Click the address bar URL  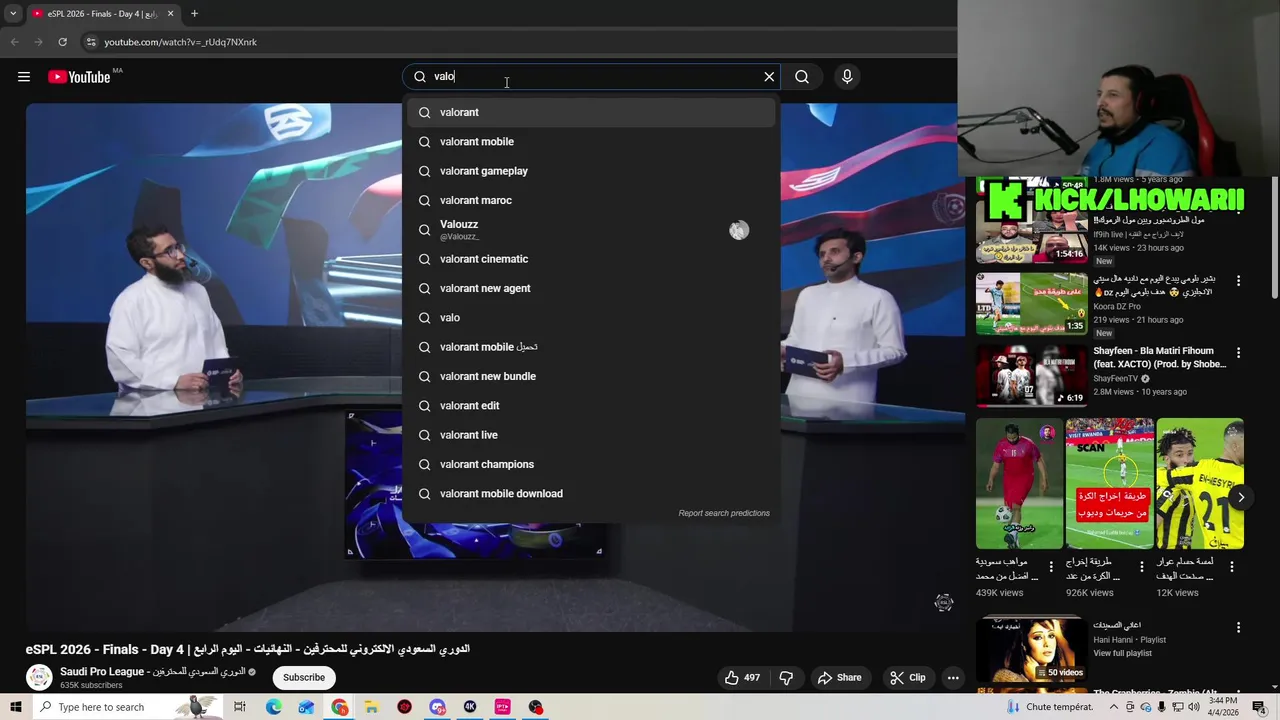coord(181,42)
